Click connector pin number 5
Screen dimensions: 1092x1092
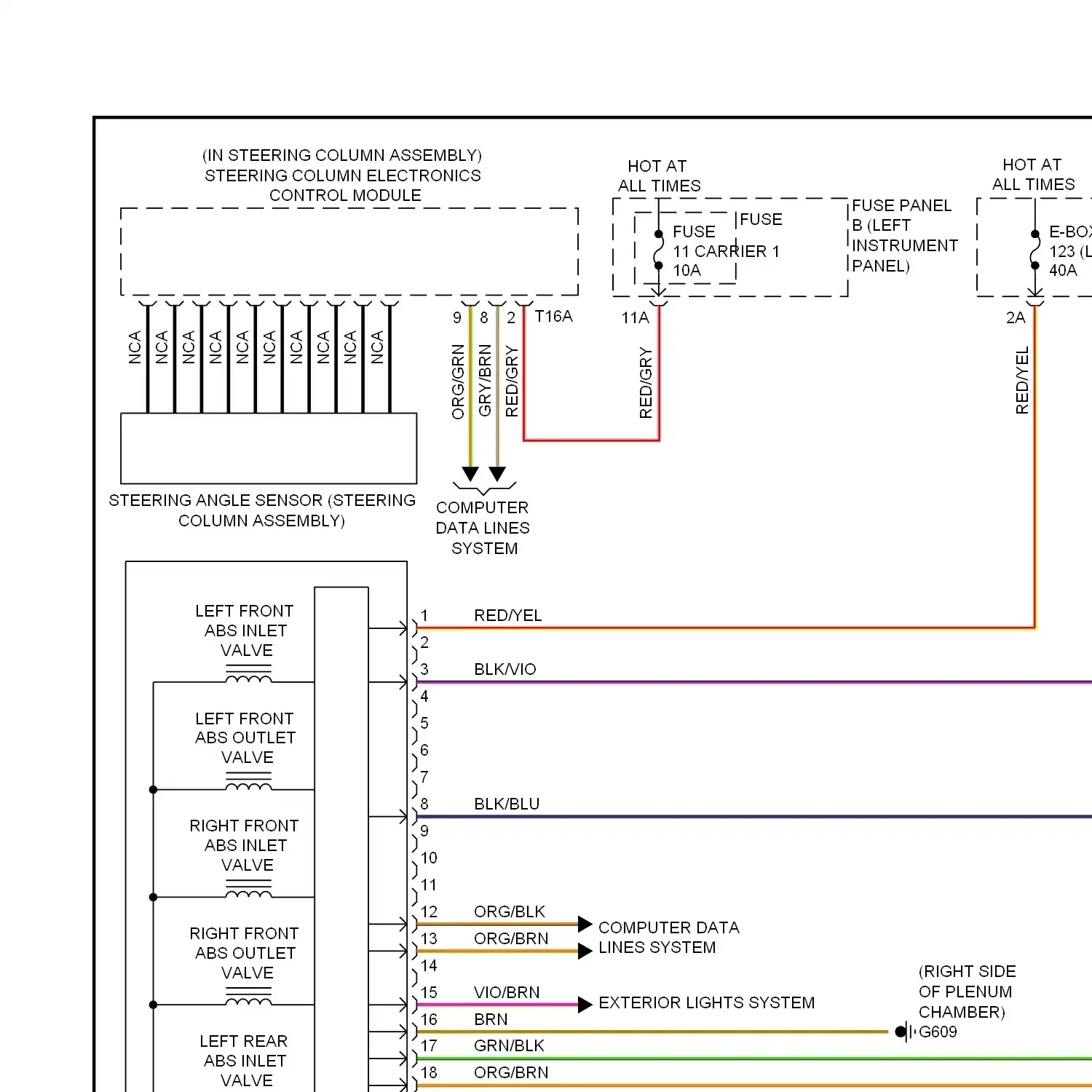click(x=424, y=723)
